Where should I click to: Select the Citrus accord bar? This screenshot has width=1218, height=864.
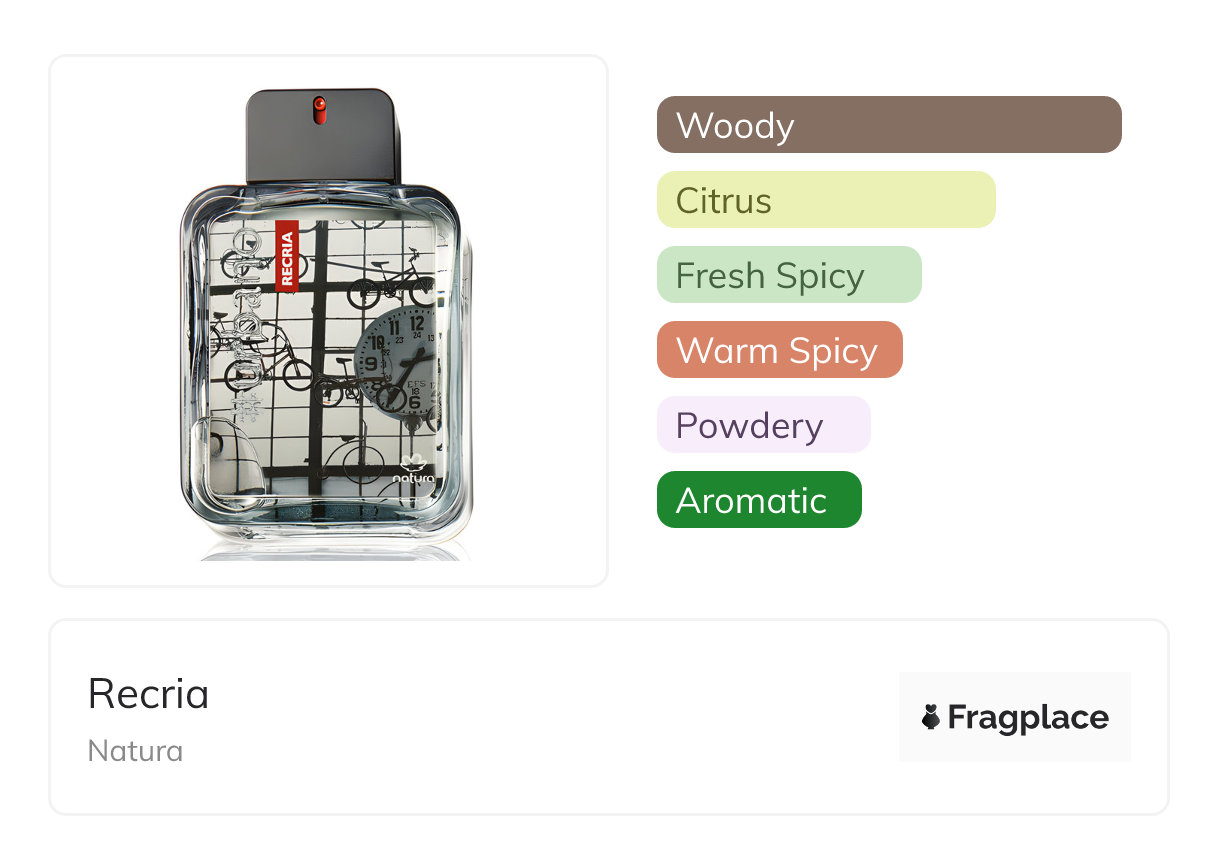825,200
